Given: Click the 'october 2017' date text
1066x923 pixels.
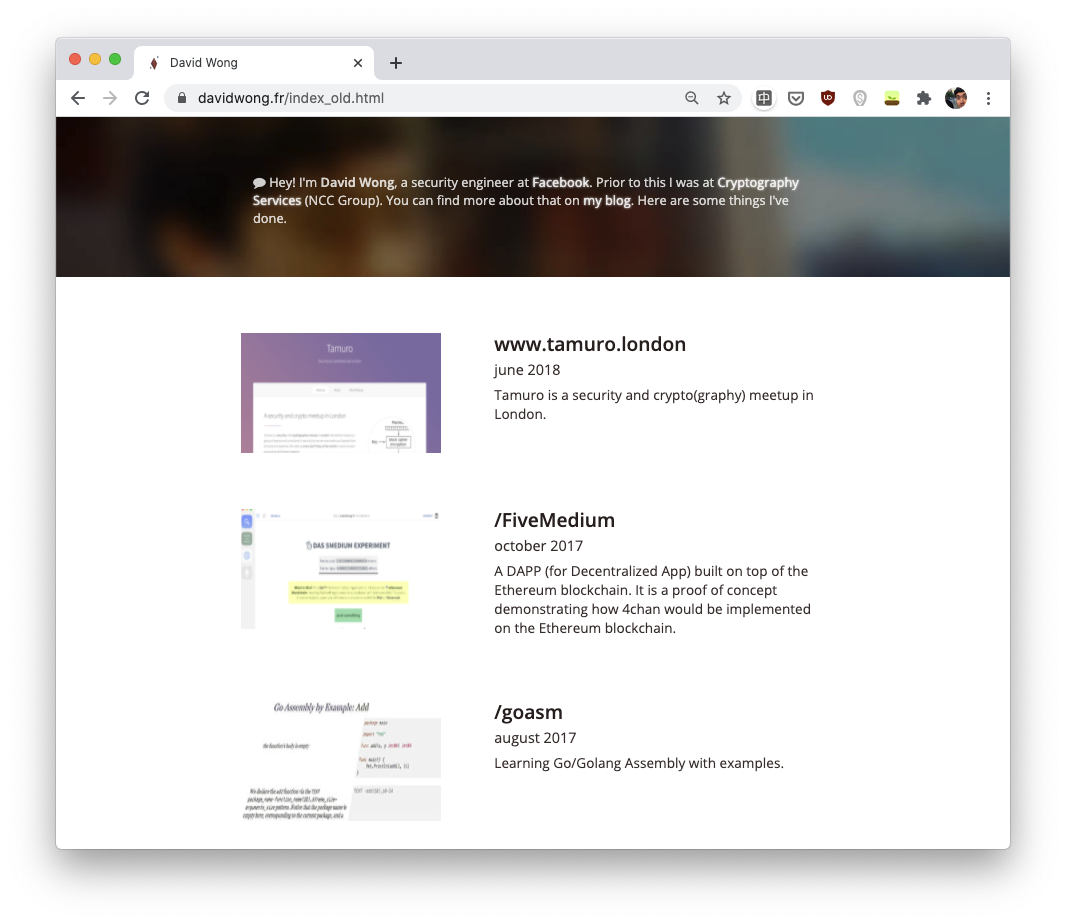Looking at the screenshot, I should point(538,546).
